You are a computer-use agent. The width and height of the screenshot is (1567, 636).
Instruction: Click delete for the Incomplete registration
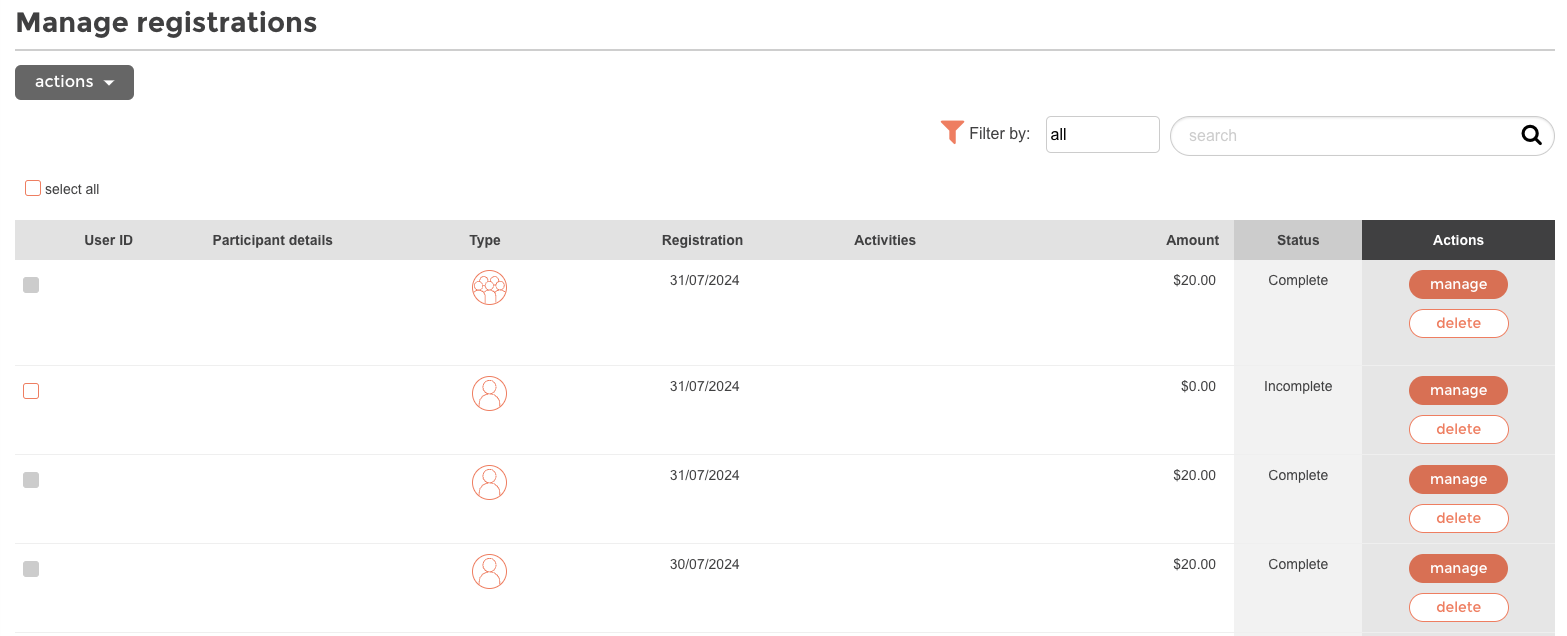(1458, 429)
